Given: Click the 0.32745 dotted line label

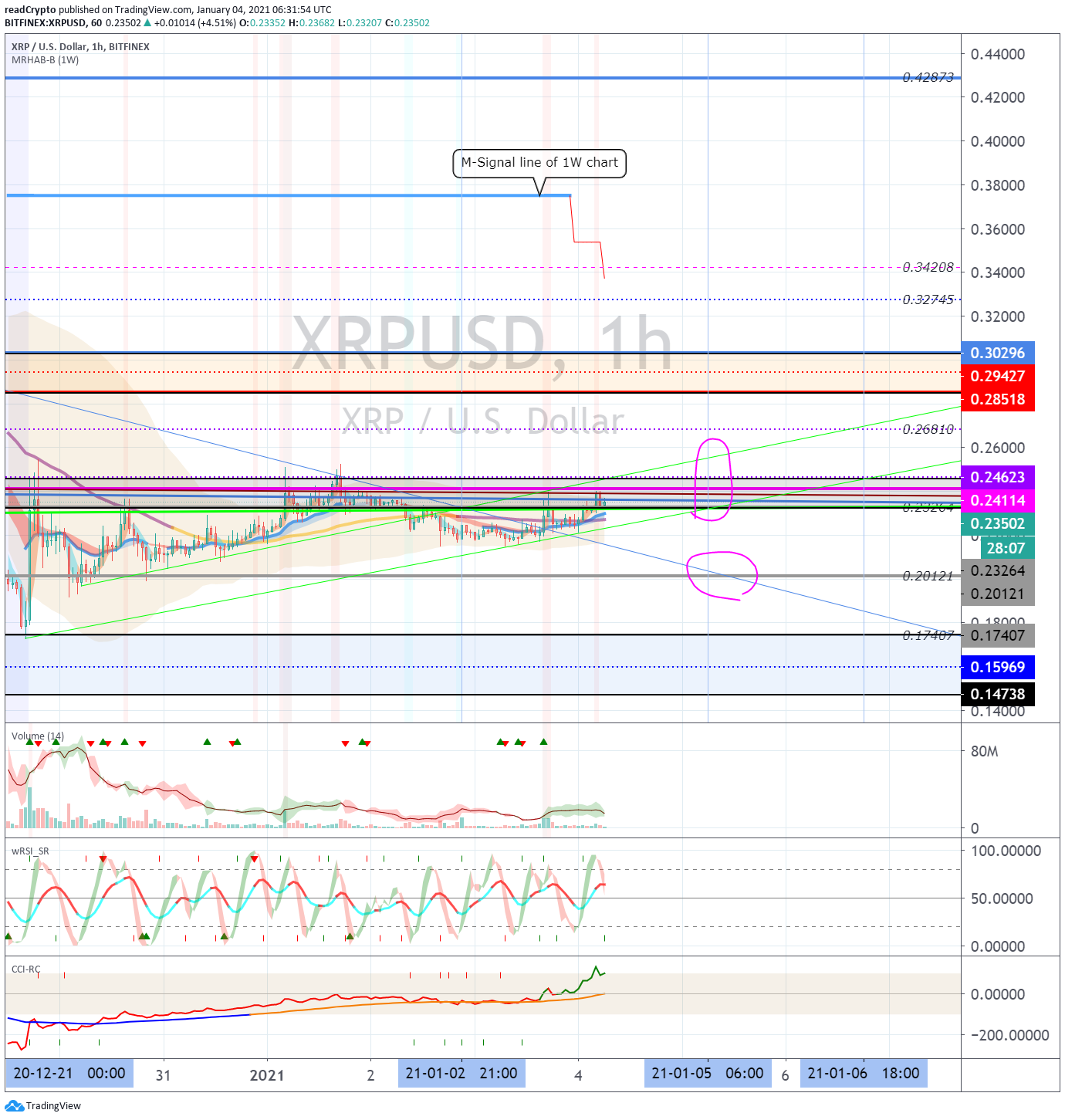Looking at the screenshot, I should [928, 299].
